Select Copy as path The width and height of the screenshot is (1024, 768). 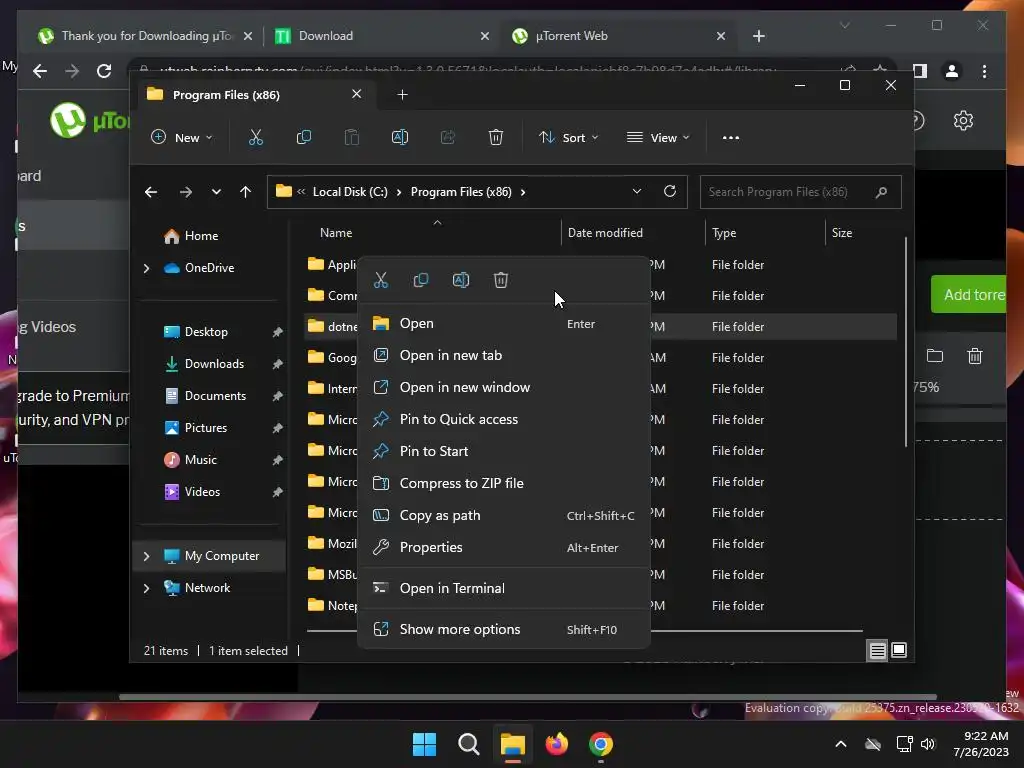click(x=504, y=515)
